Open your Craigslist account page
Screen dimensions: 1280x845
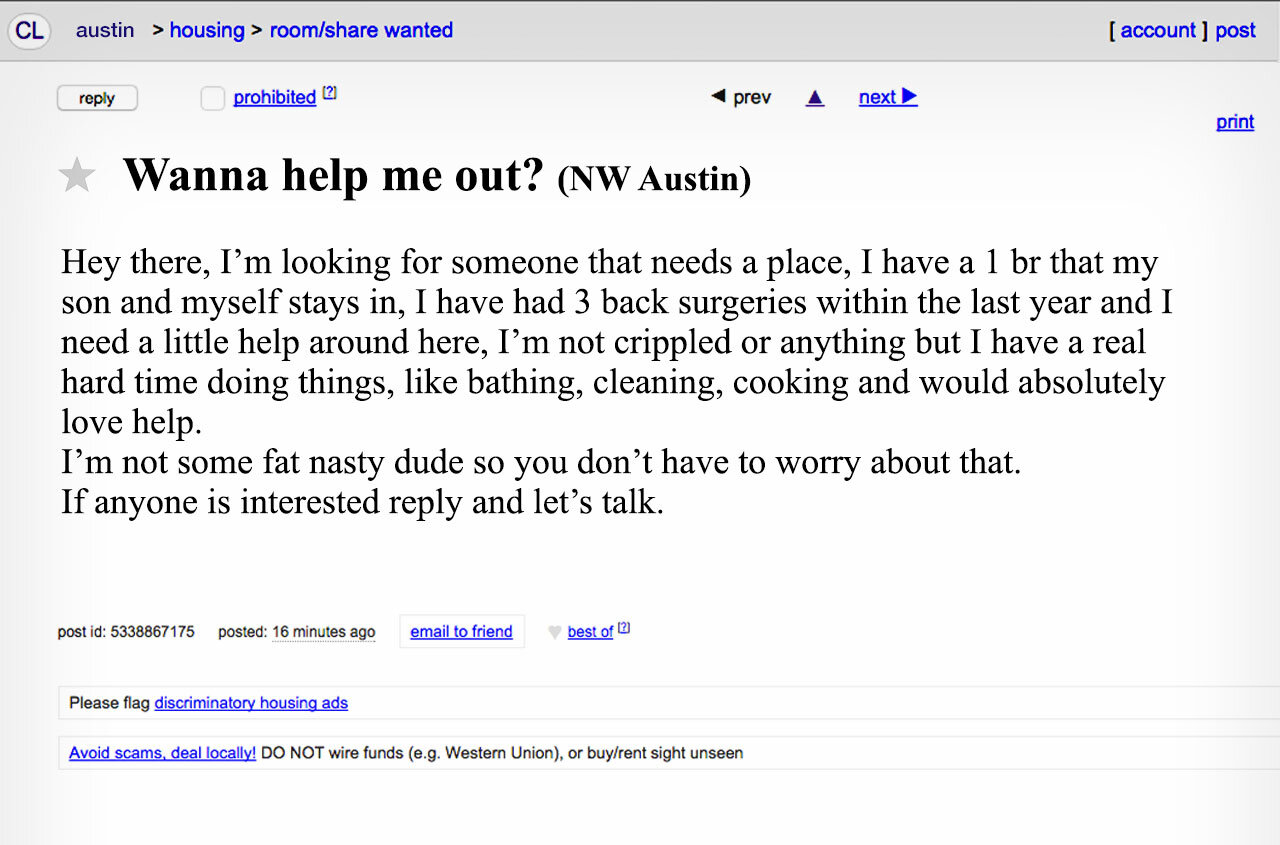1157,30
